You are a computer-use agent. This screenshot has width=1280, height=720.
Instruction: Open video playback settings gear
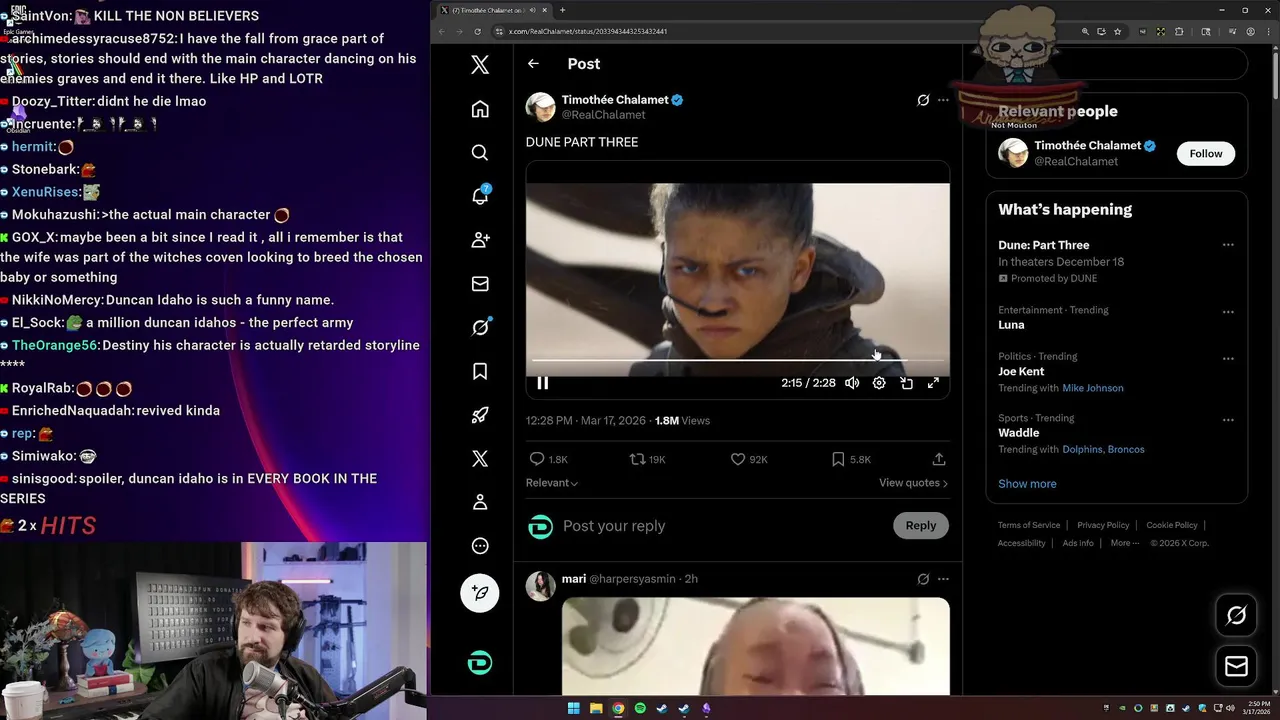click(x=879, y=383)
